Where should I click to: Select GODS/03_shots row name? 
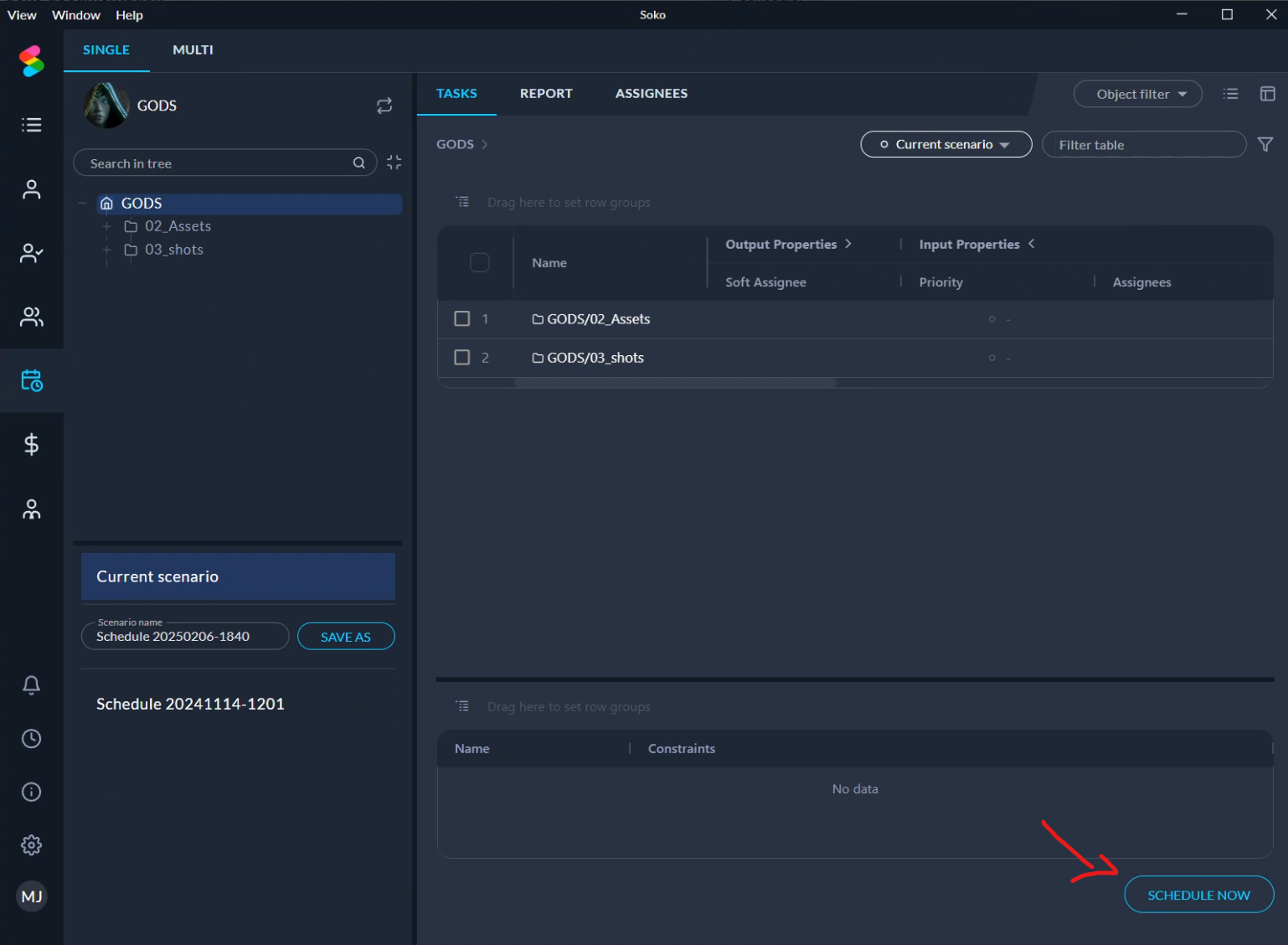[x=595, y=357]
